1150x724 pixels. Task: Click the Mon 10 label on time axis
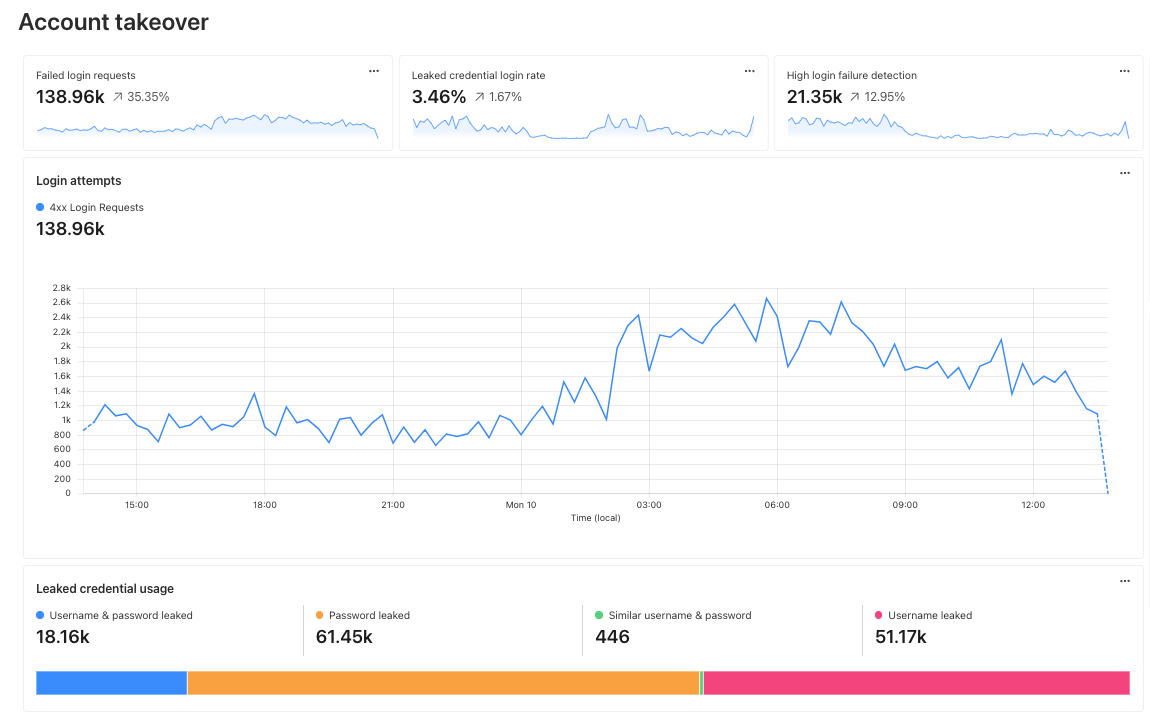(520, 505)
